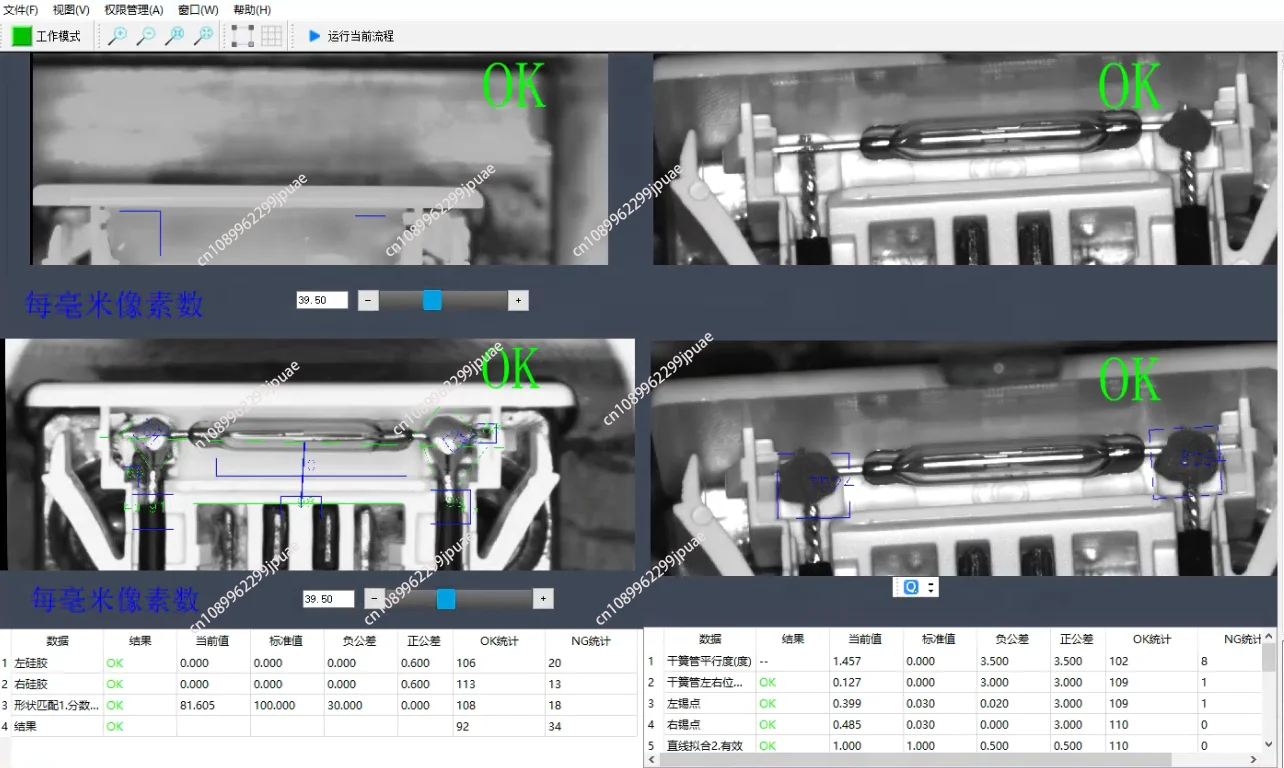The width and height of the screenshot is (1284, 768).
Task: Click the left table's 数据 column header
Action: (57, 641)
